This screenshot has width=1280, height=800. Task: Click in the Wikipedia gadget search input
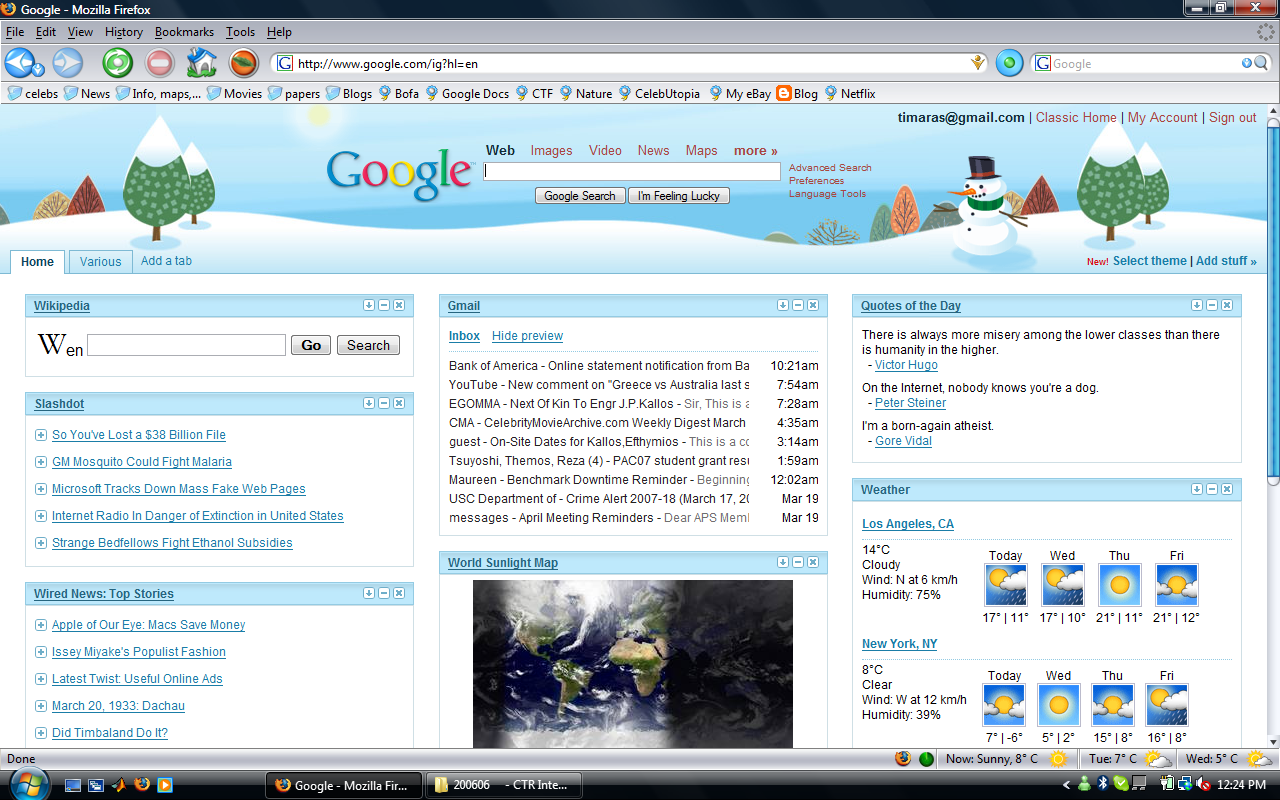[x=186, y=345]
